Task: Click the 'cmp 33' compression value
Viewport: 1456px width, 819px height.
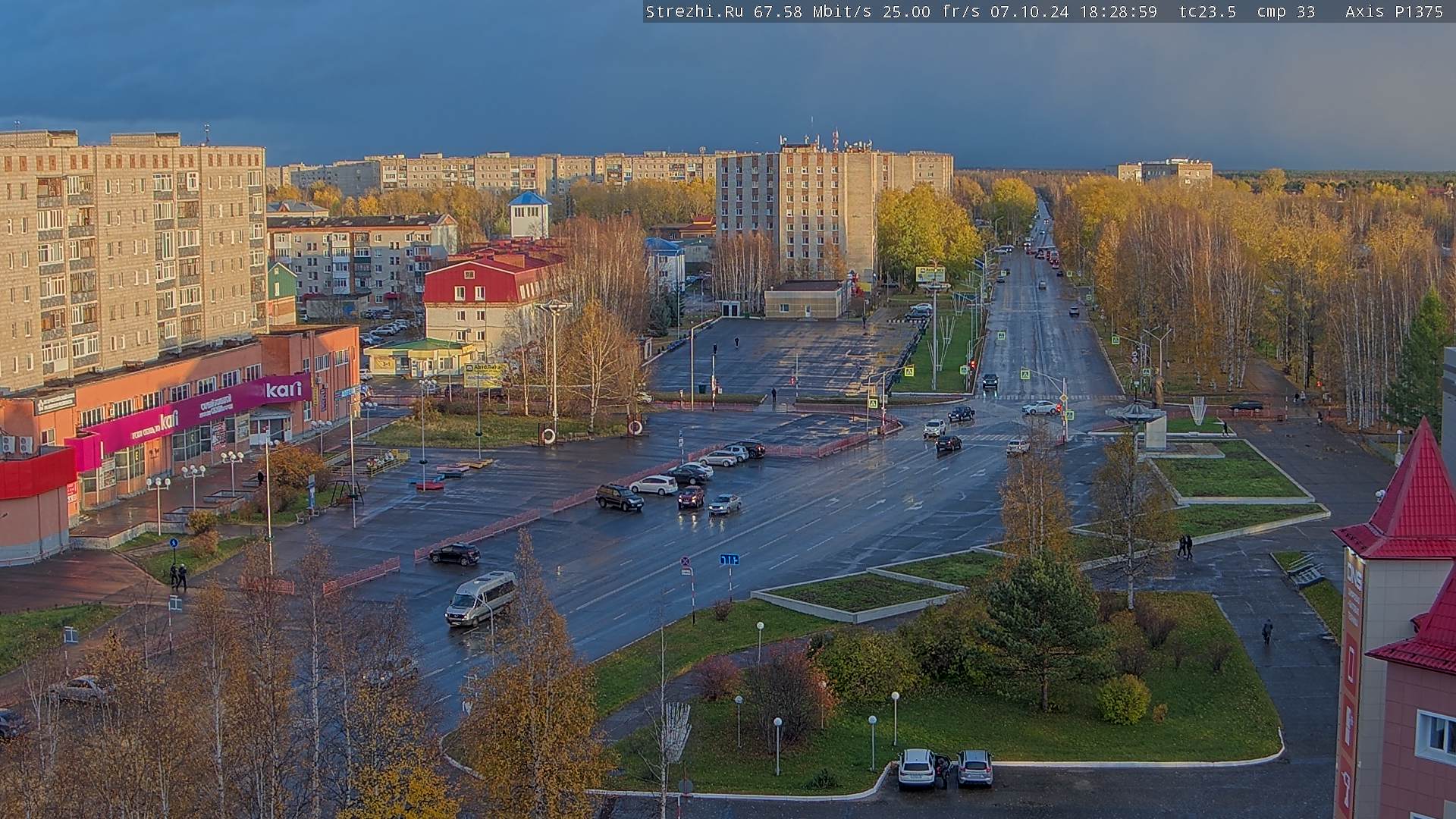Action: [x=1285, y=11]
